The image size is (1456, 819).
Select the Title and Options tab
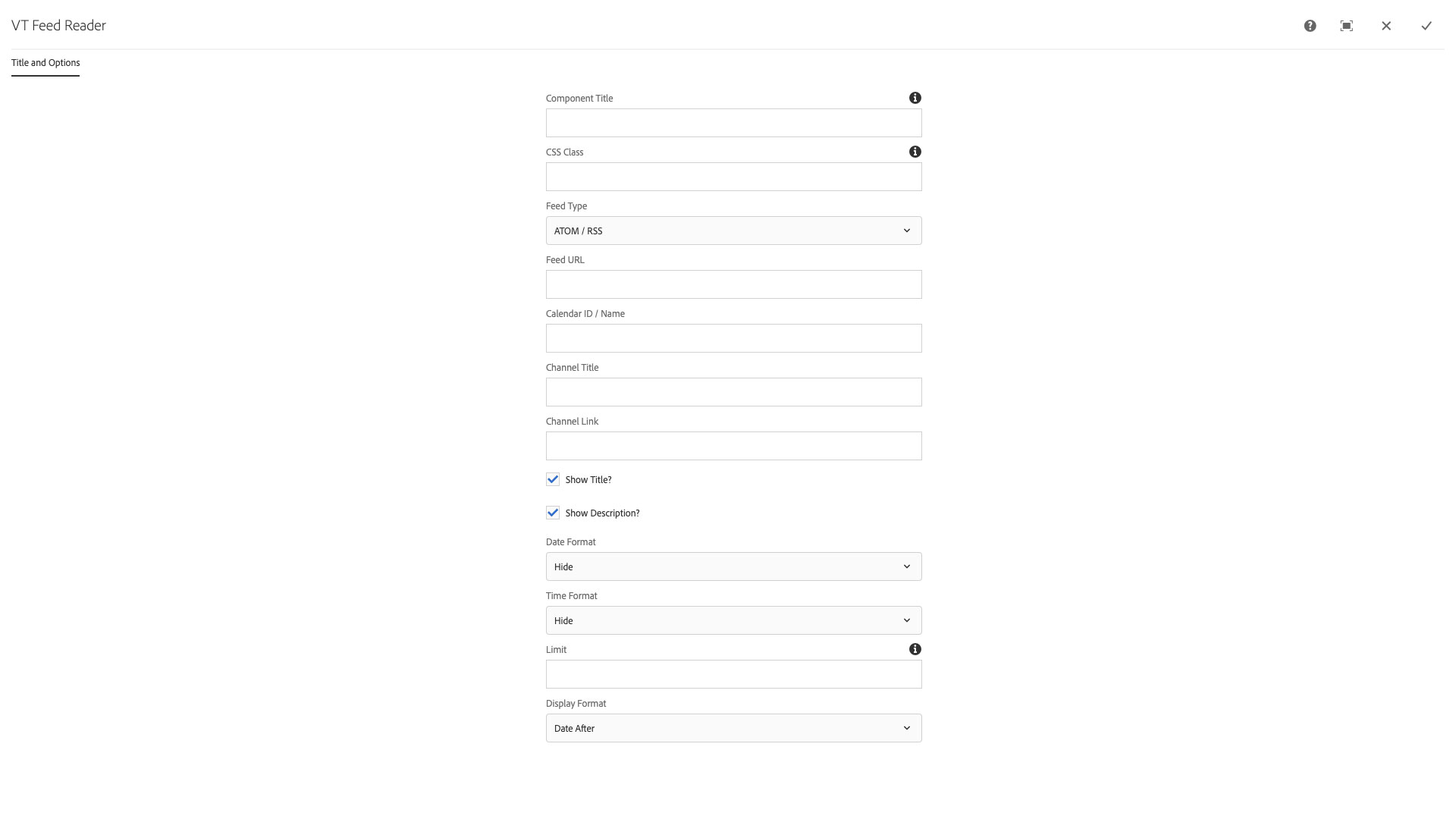pyautogui.click(x=45, y=63)
